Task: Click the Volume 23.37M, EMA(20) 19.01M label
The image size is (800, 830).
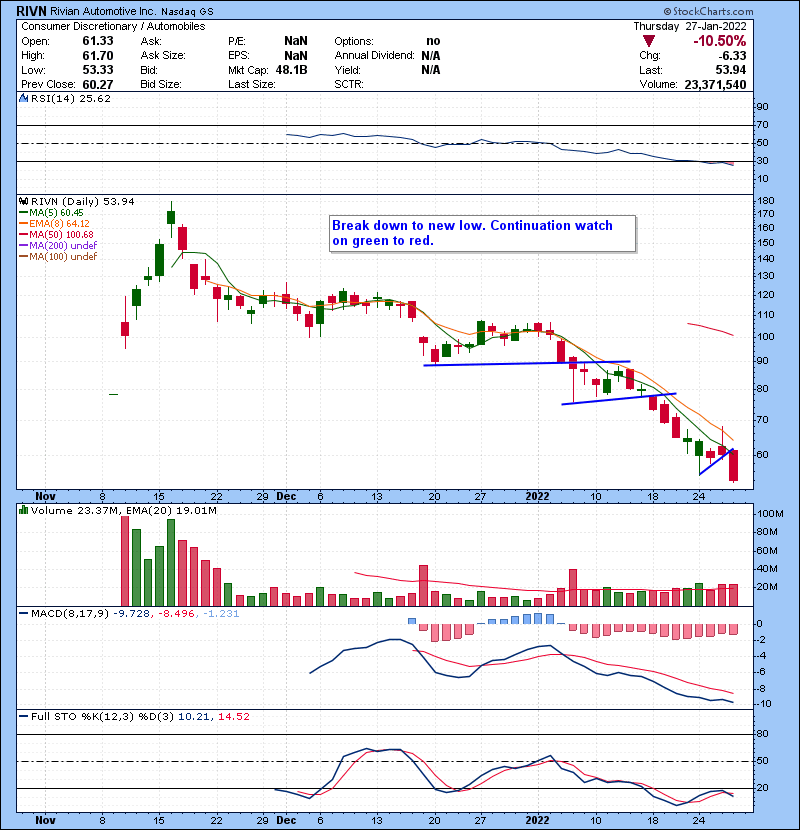Action: tap(123, 511)
